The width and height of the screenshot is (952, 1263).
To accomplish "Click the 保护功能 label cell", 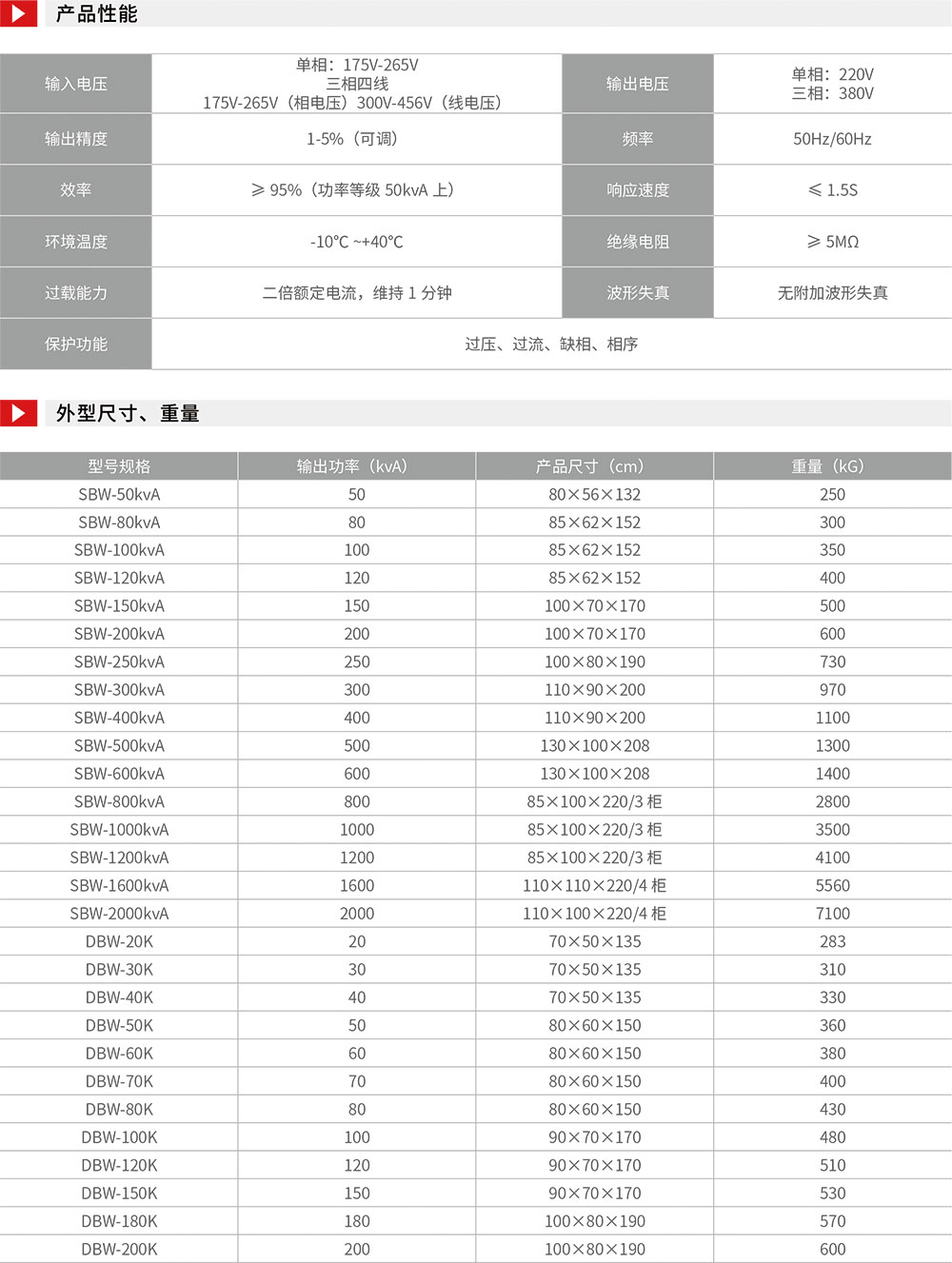I will click(x=76, y=344).
